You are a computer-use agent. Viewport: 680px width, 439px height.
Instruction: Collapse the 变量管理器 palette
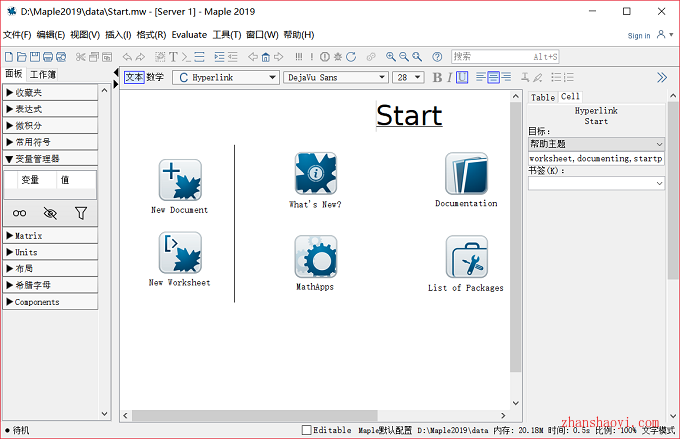click(50, 159)
